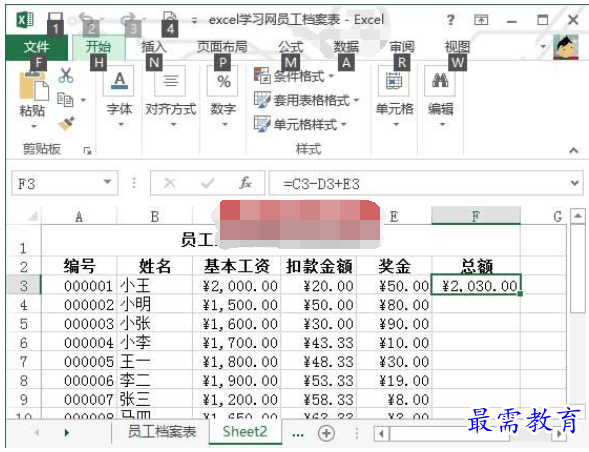Switch to the 插入 ribbon tab
This screenshot has width=589, height=452.
tap(153, 47)
